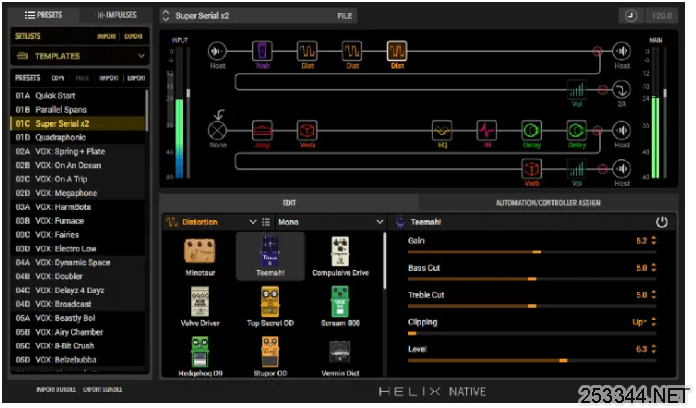This screenshot has height=408, width=696.
Task: Click Presets Export button
Action: point(136,78)
